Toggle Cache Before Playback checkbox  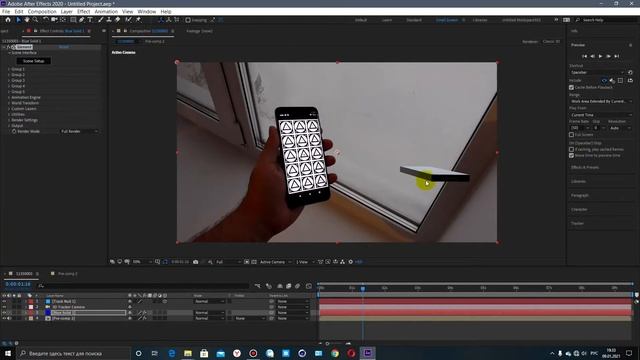(x=571, y=87)
